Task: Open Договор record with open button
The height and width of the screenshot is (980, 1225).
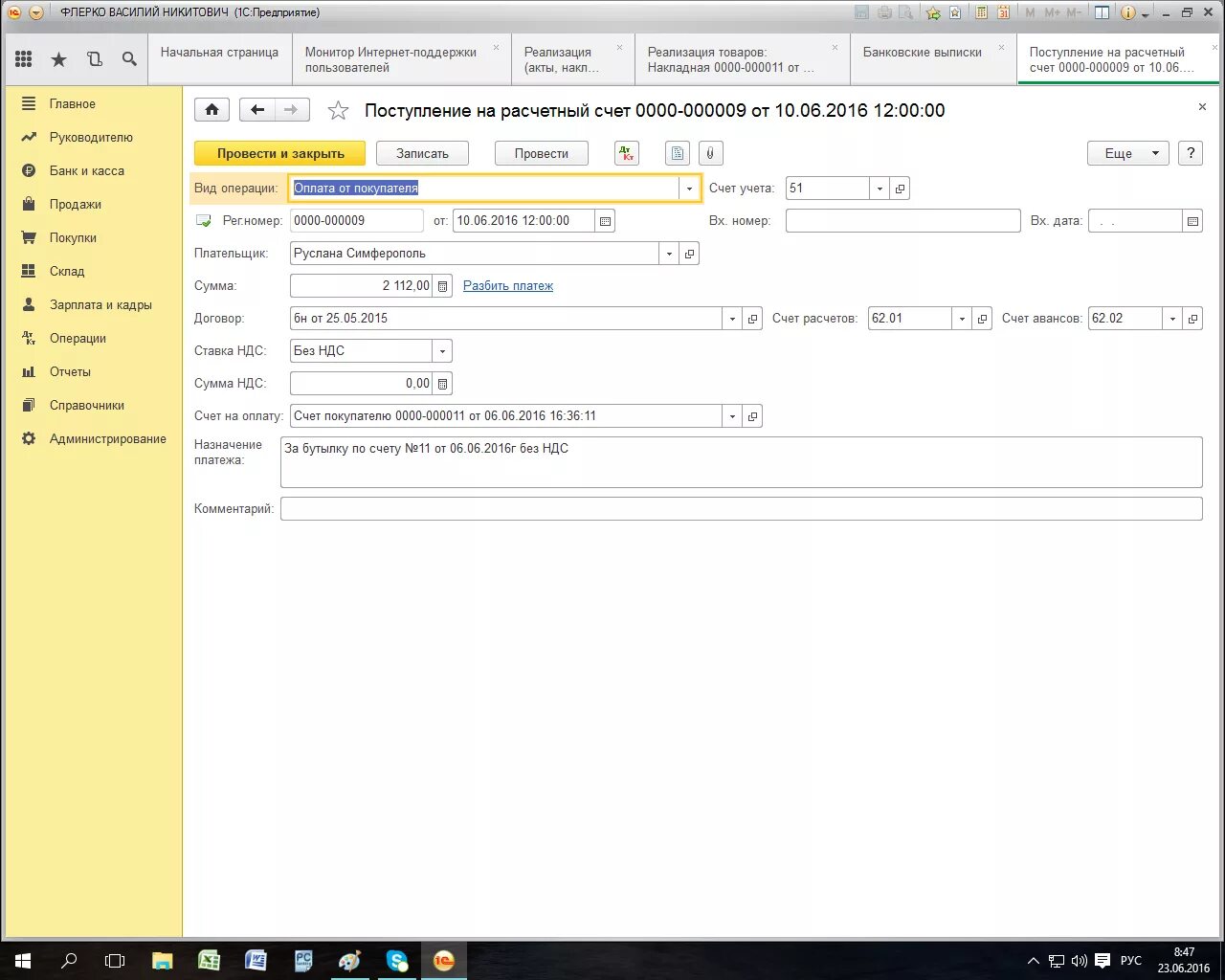Action: tap(752, 319)
